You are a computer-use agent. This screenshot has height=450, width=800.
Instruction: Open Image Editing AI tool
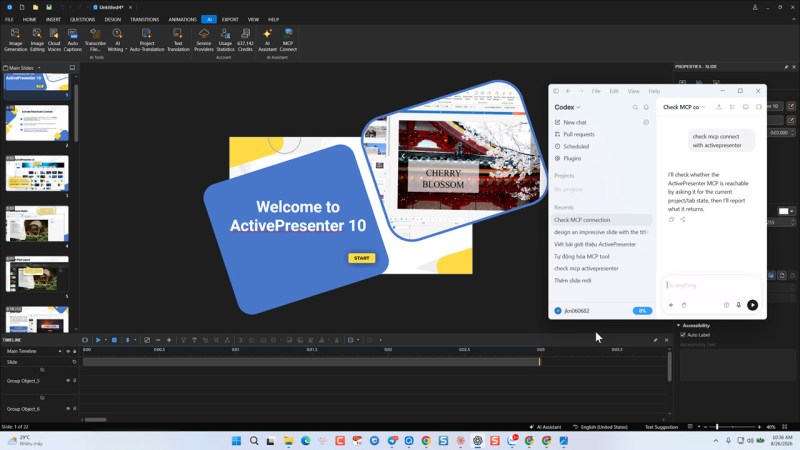coord(37,39)
